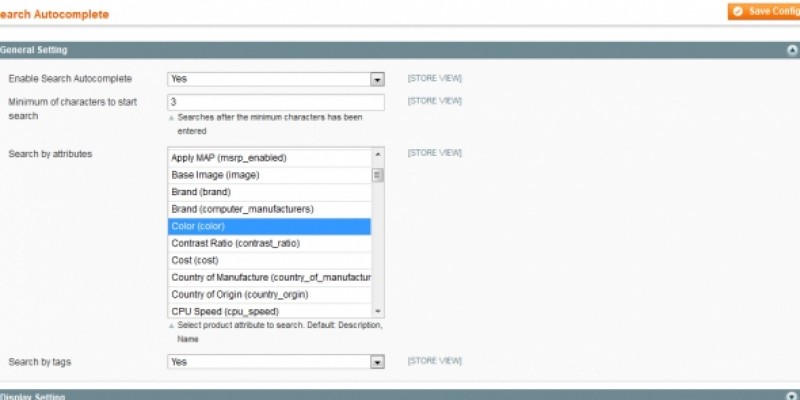Viewport: 800px width, 400px height.
Task: Select Brand (computer_manufacturers) attribute
Action: [269, 209]
